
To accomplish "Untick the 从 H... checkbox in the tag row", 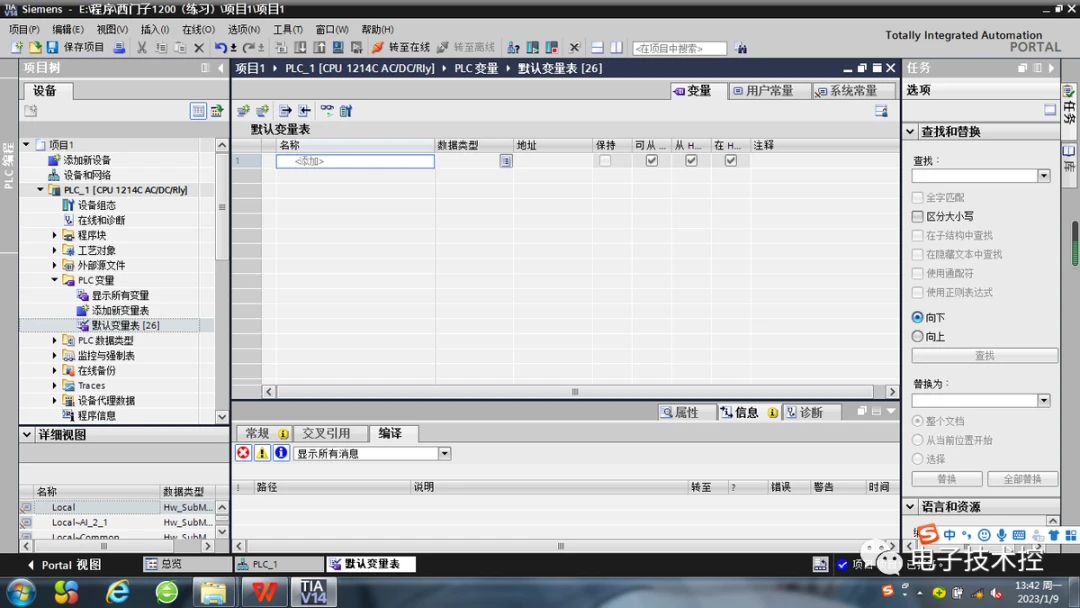I will click(691, 160).
